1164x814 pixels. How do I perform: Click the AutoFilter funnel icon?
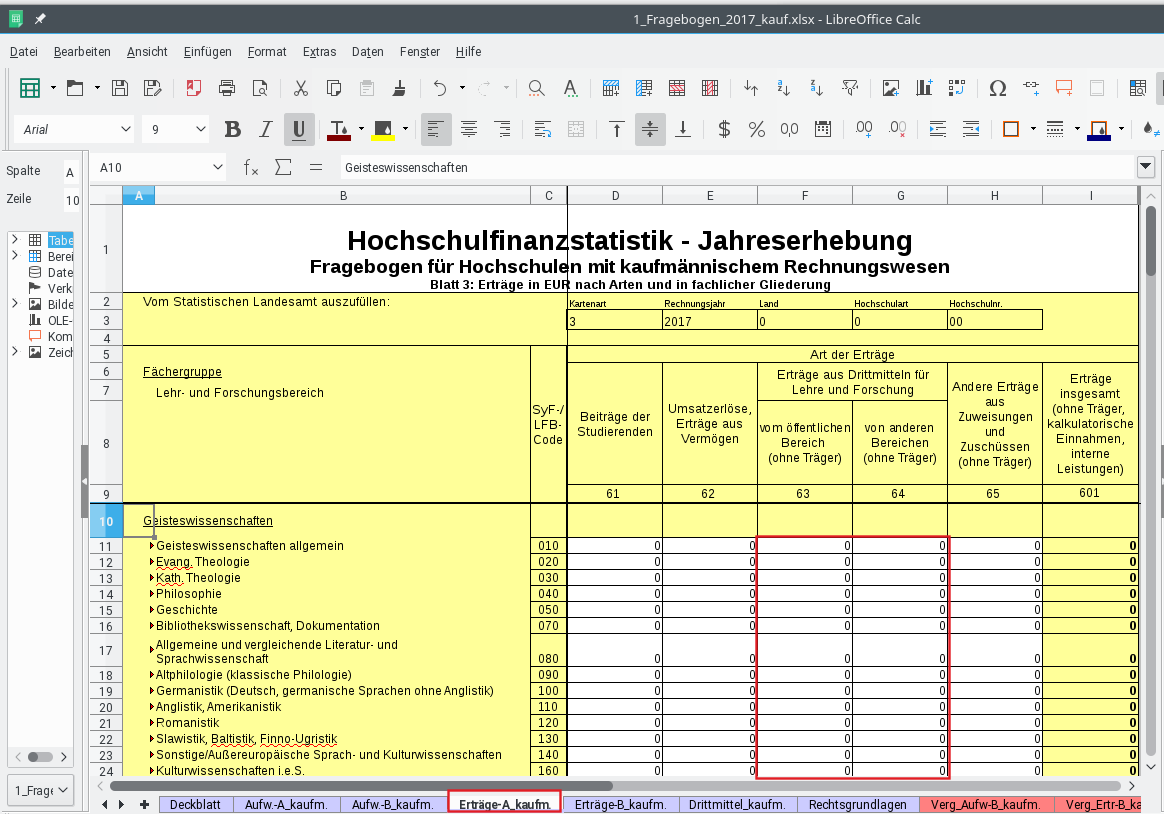tap(850, 88)
